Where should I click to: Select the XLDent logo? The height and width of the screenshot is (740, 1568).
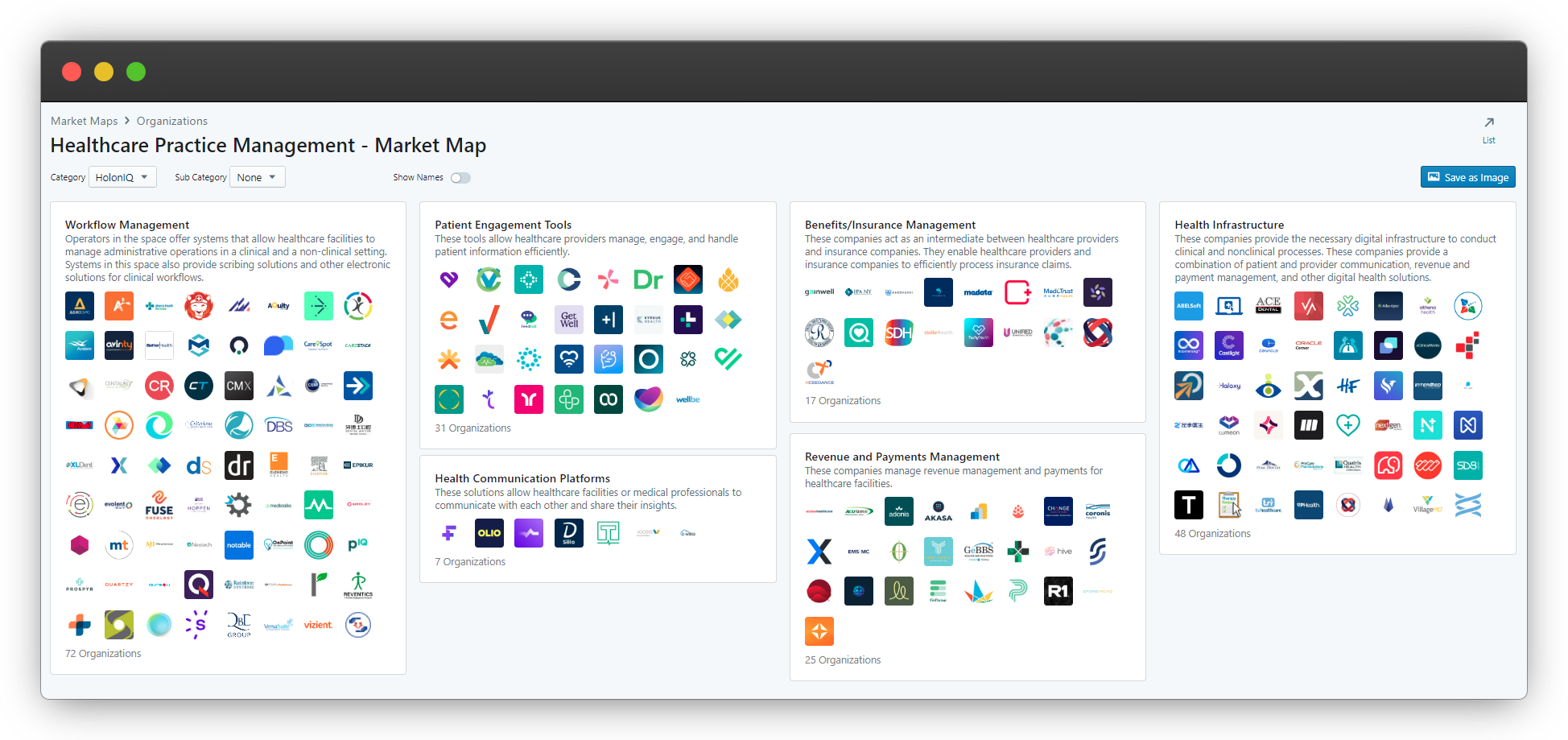(80, 465)
